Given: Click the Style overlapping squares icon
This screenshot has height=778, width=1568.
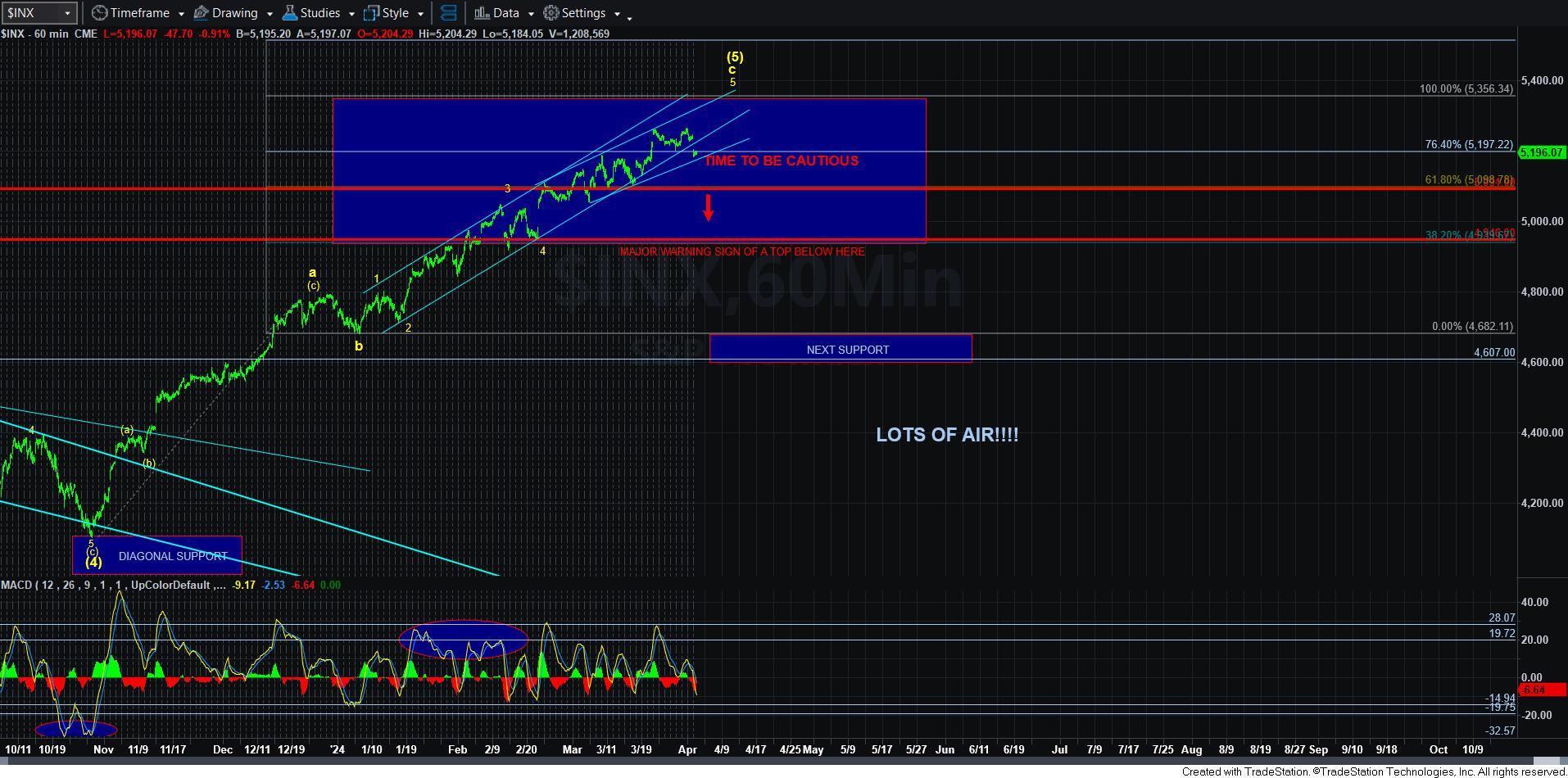Looking at the screenshot, I should [371, 13].
